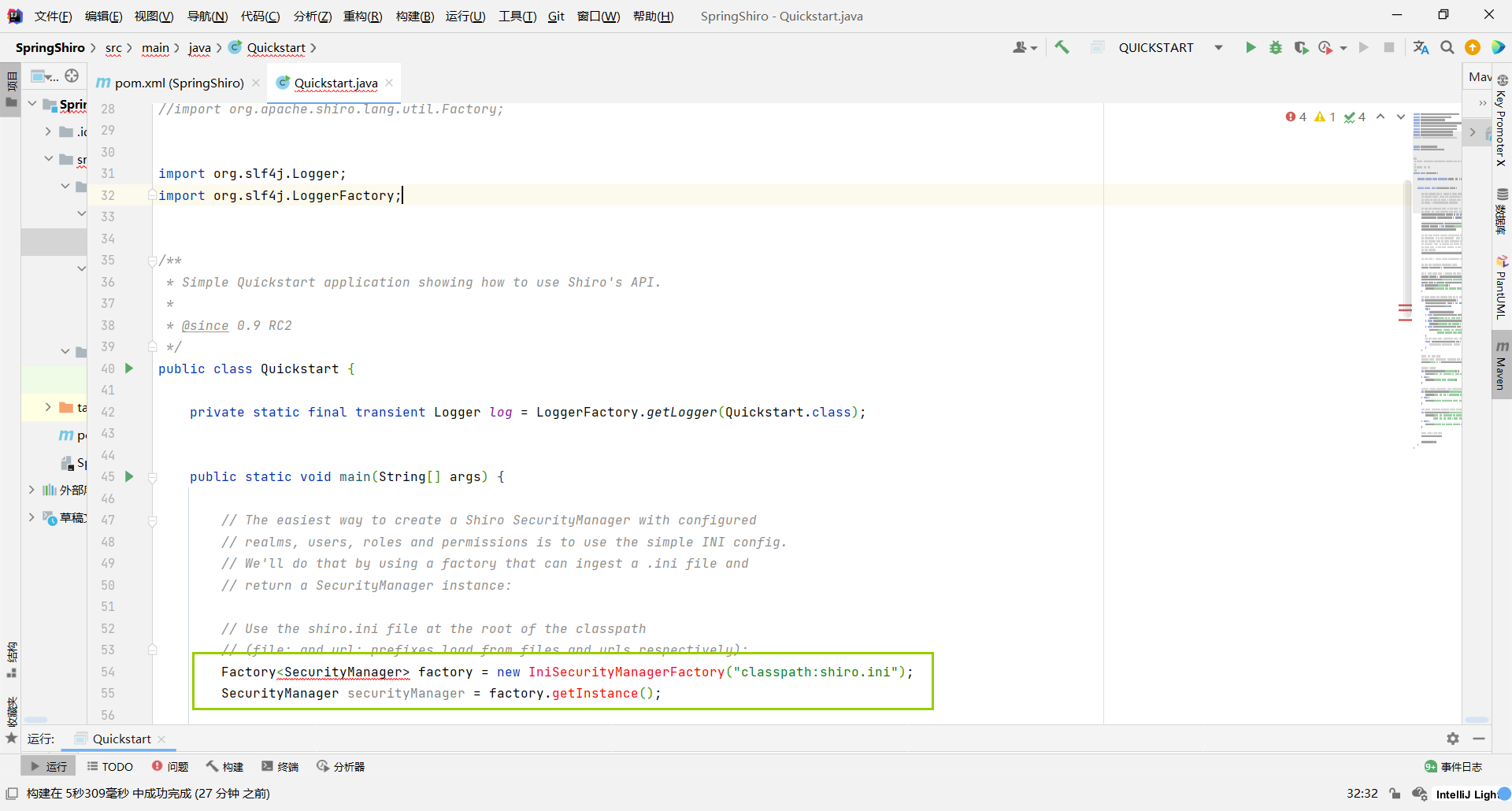The height and width of the screenshot is (811, 1512).
Task: Toggle read-only lock icon in status bar
Action: (x=1395, y=794)
